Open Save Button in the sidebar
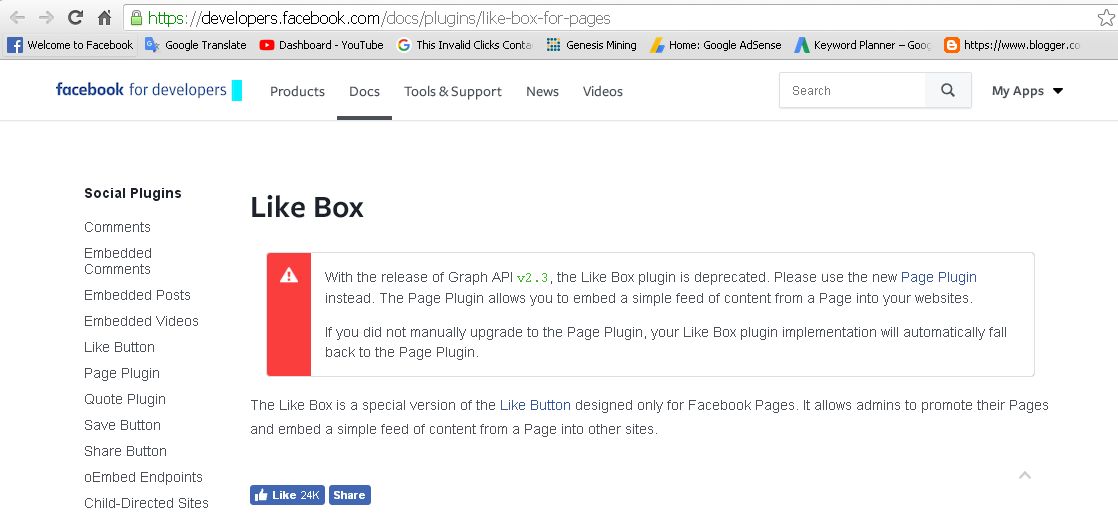 (123, 425)
